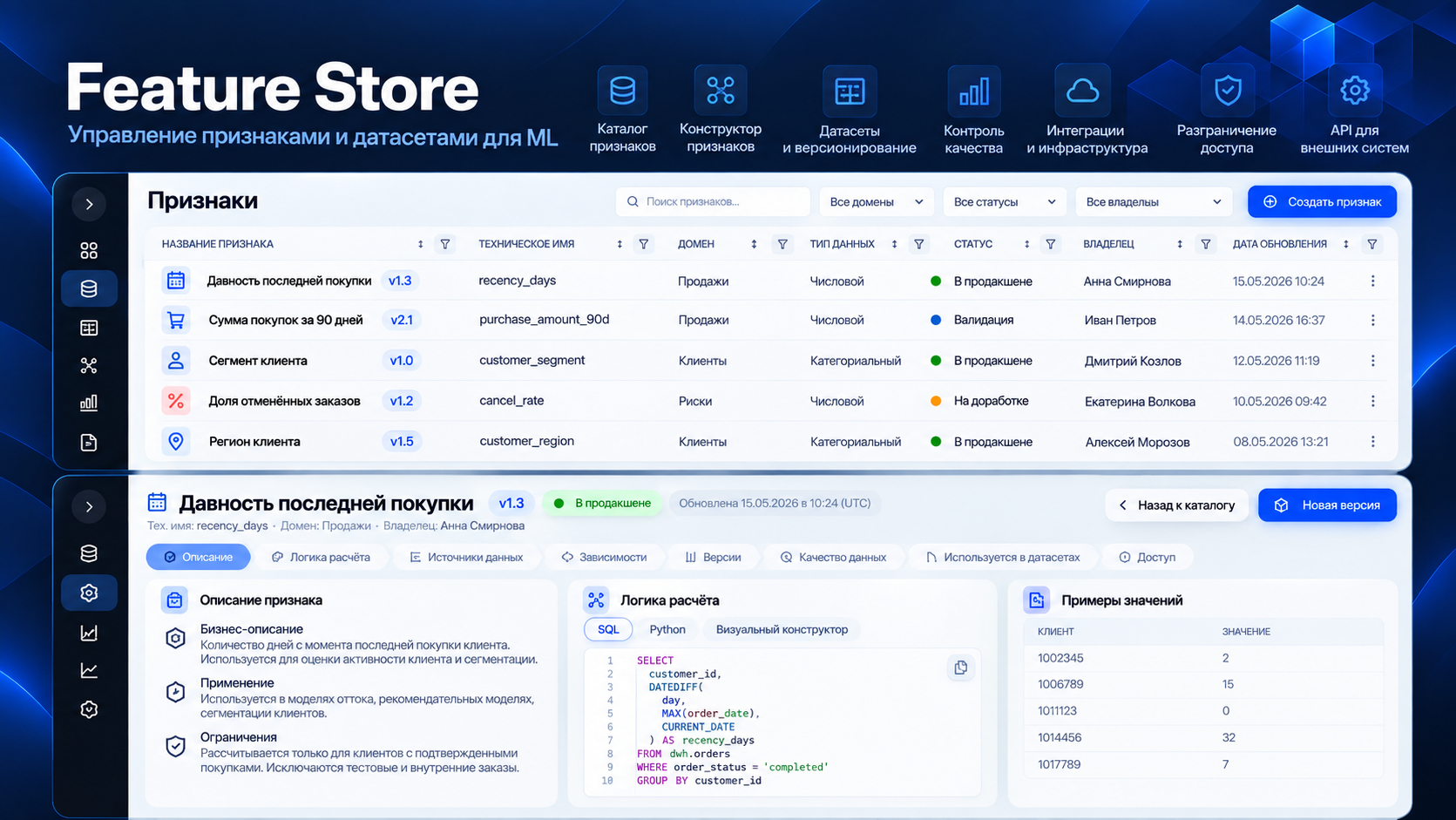Open the Все статусы dropdown
Viewport: 1456px width, 820px height.
(x=1005, y=202)
